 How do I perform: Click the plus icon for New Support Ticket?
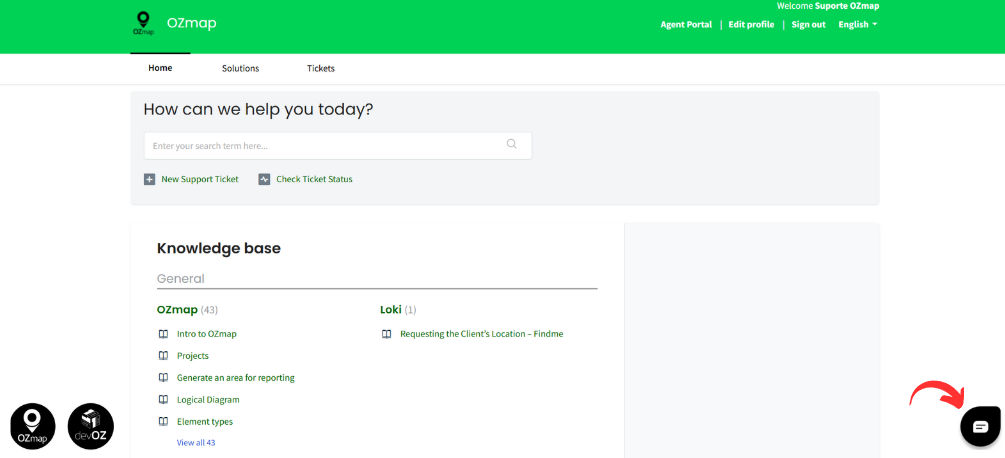[x=149, y=179]
